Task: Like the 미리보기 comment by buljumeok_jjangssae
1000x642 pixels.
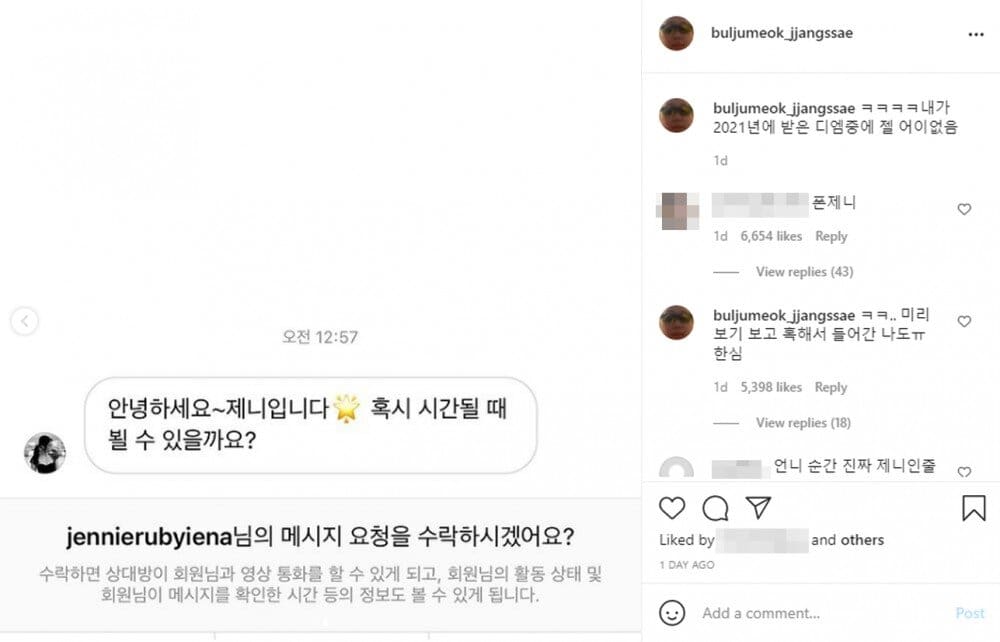Action: click(x=964, y=322)
